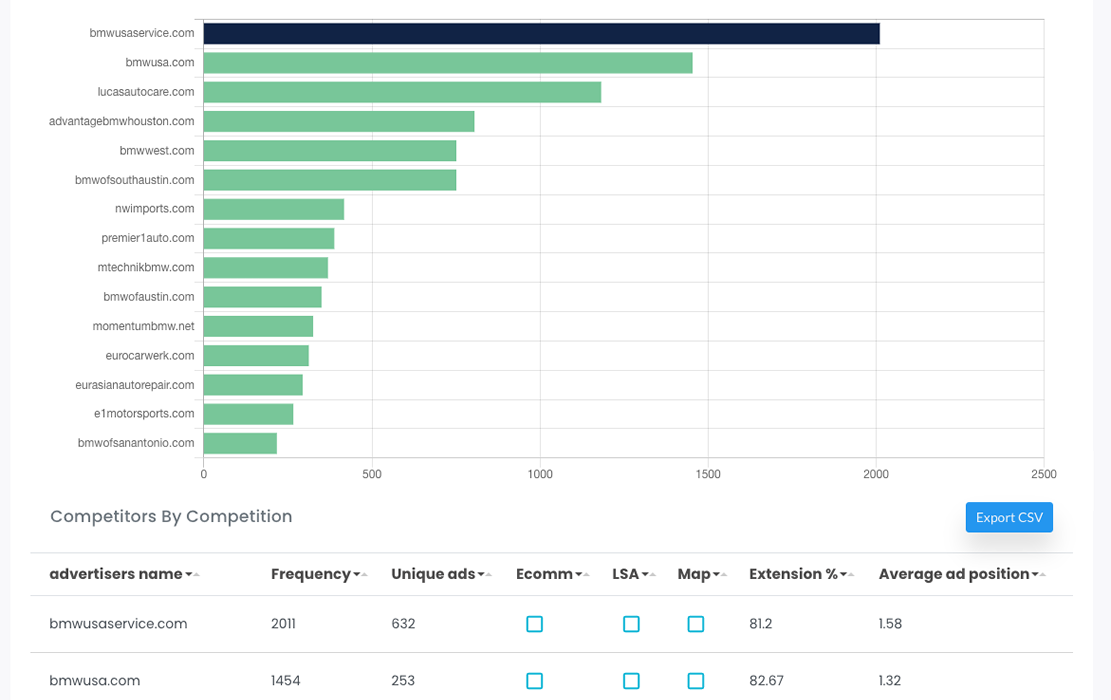1111x700 pixels.
Task: Select the eurocarwerk.com chart bar
Action: coord(256,356)
